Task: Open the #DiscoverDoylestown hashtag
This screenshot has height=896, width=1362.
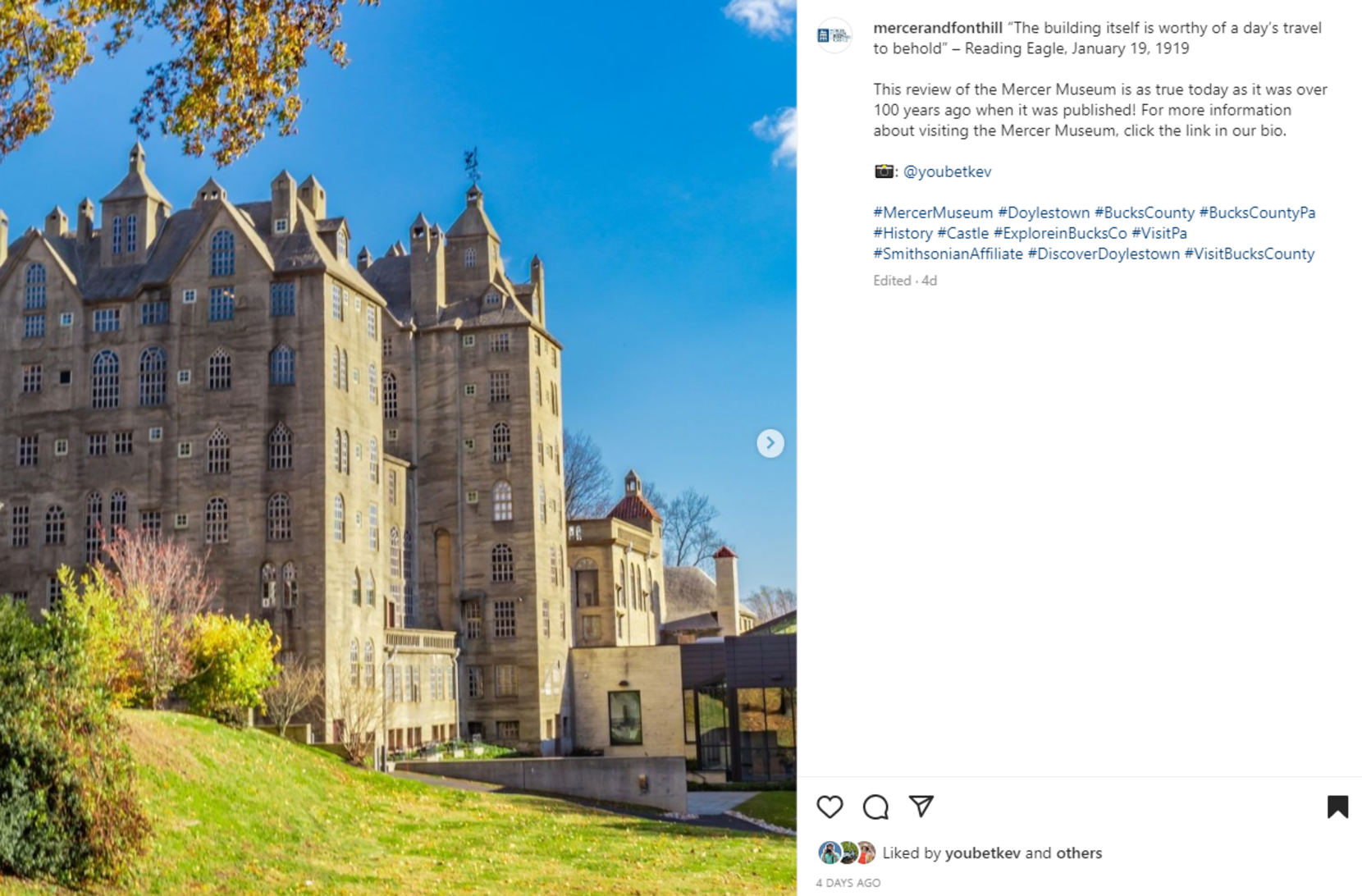Action: 1104,254
